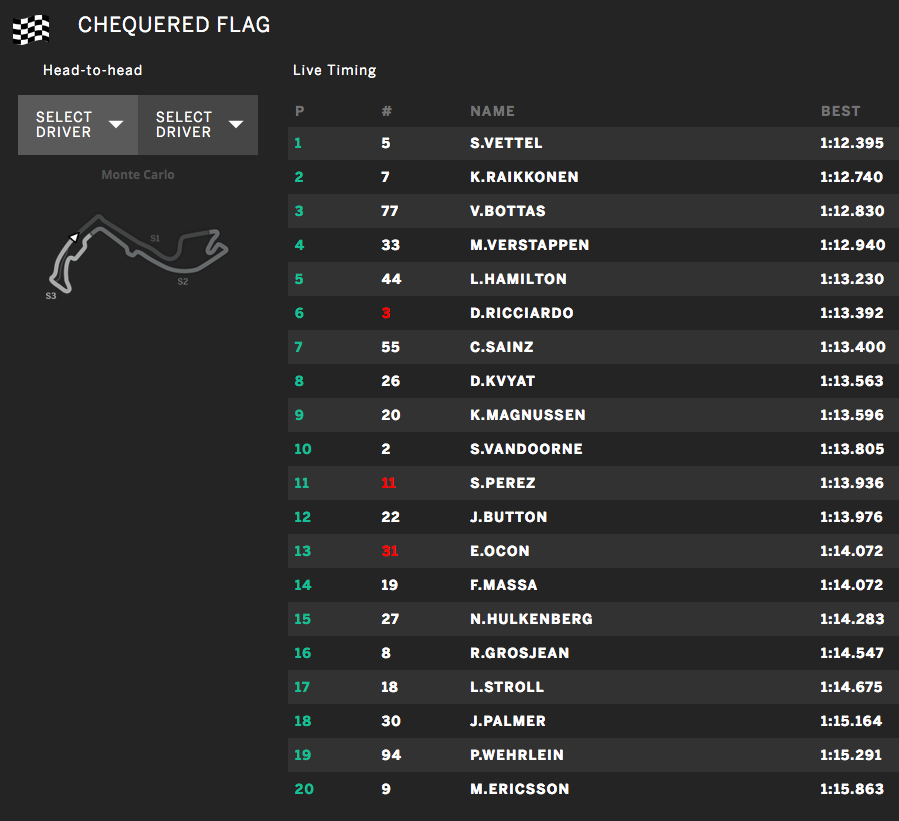Click S.Perez's best time 1:13.936
The image size is (899, 821).
[851, 483]
